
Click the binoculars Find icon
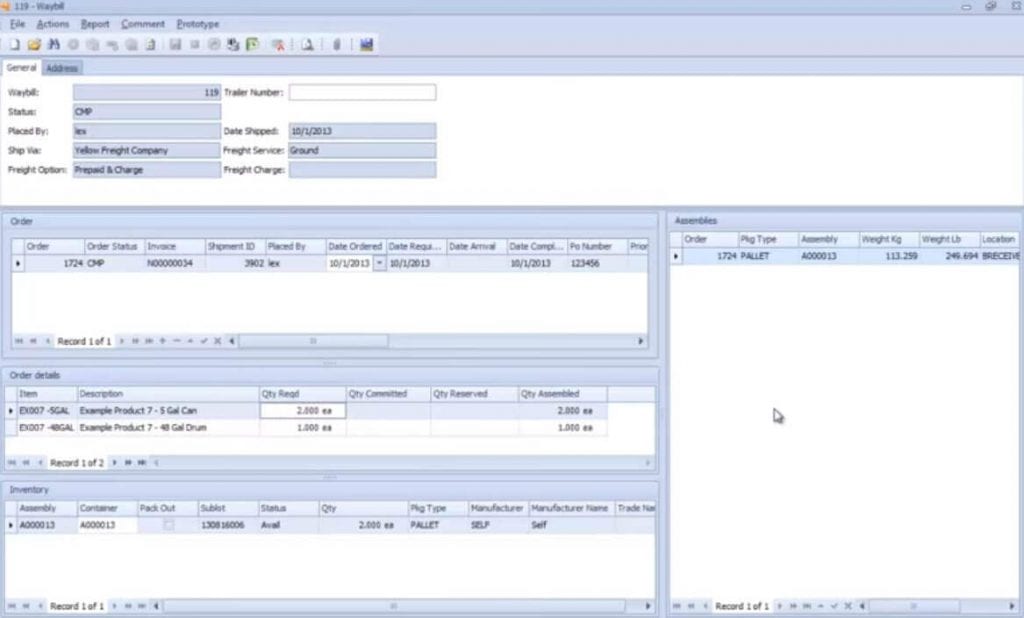click(54, 45)
